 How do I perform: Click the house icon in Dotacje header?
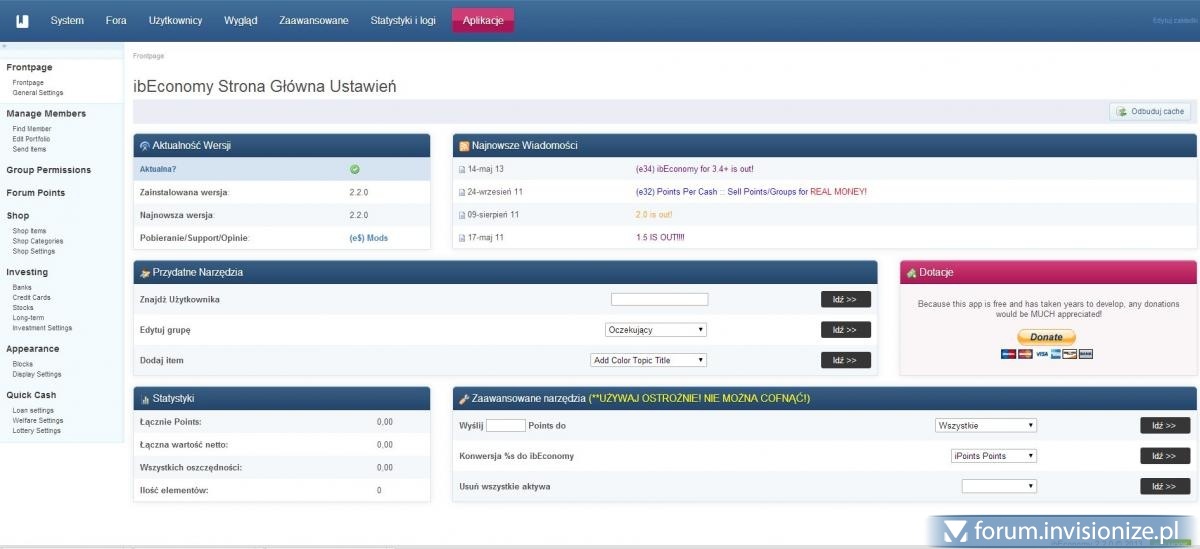[910, 272]
